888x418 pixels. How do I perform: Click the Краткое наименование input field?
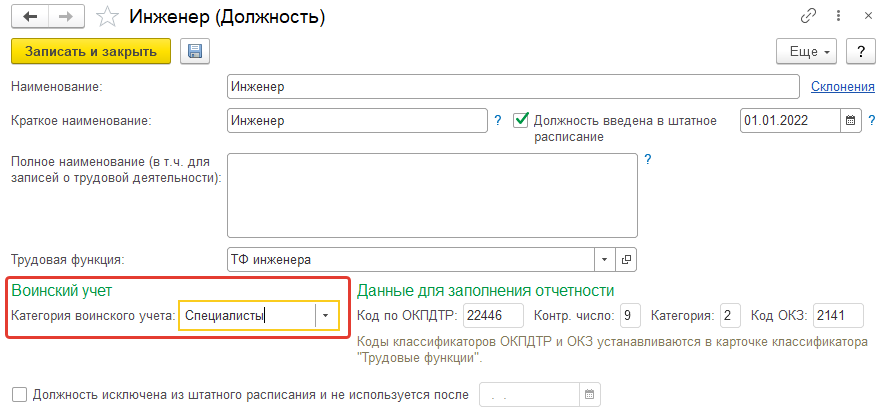[357, 121]
